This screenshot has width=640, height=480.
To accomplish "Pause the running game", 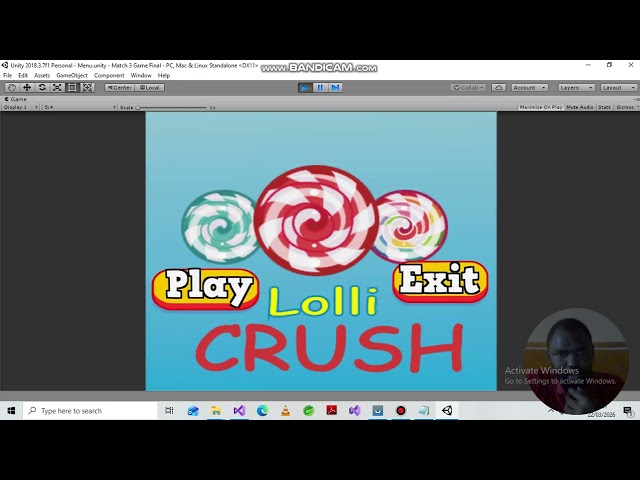I will [320, 87].
